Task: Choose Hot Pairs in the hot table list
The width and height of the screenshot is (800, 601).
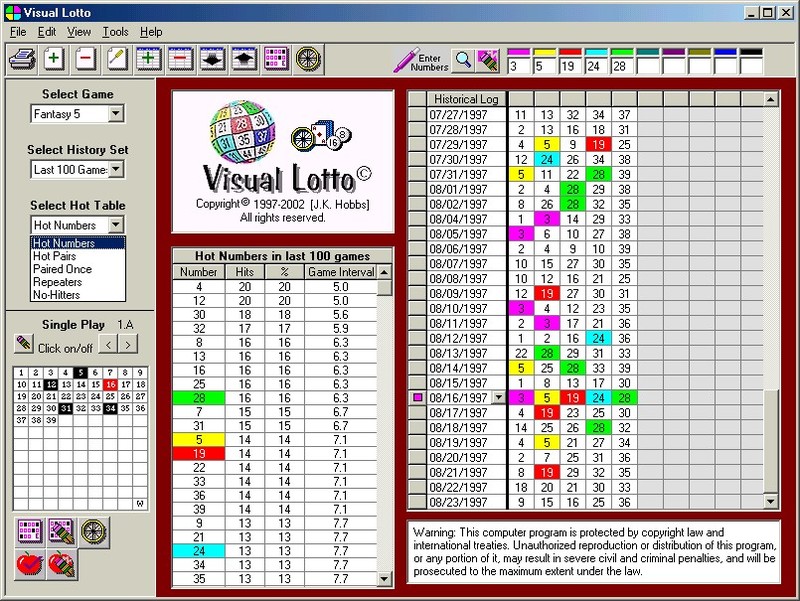Action: coord(78,256)
